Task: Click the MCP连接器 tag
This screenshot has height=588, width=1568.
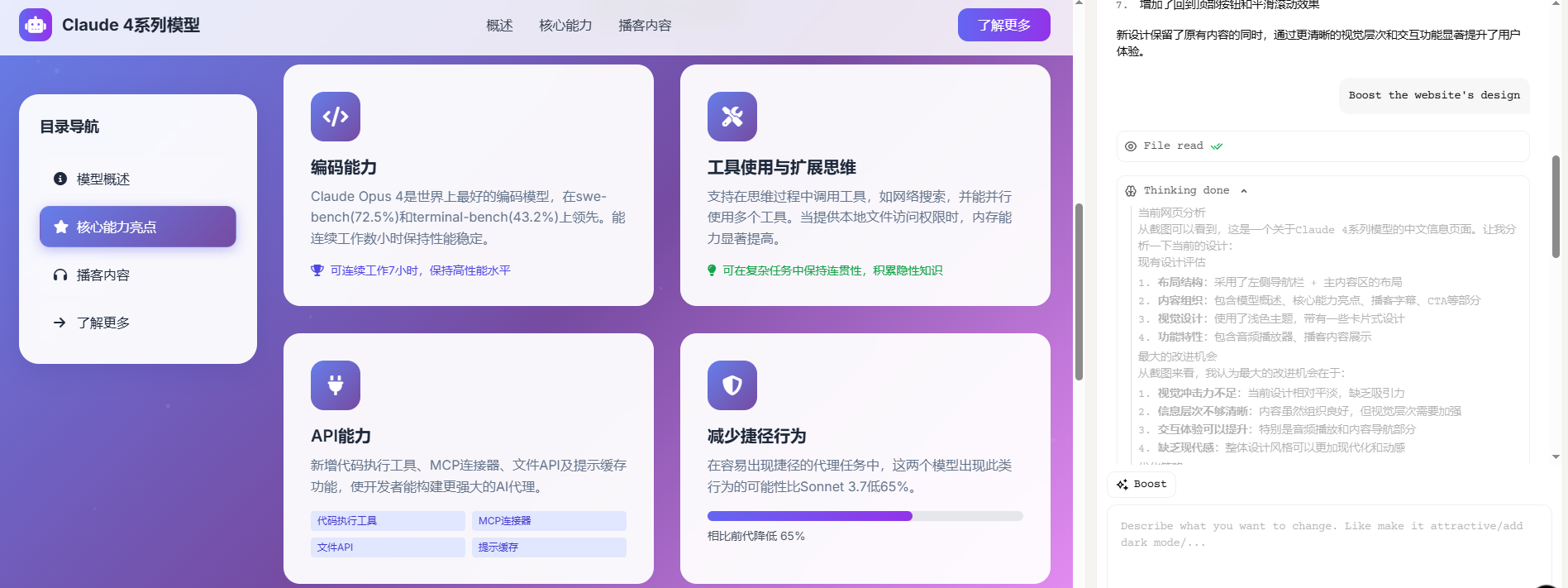Action: (549, 521)
